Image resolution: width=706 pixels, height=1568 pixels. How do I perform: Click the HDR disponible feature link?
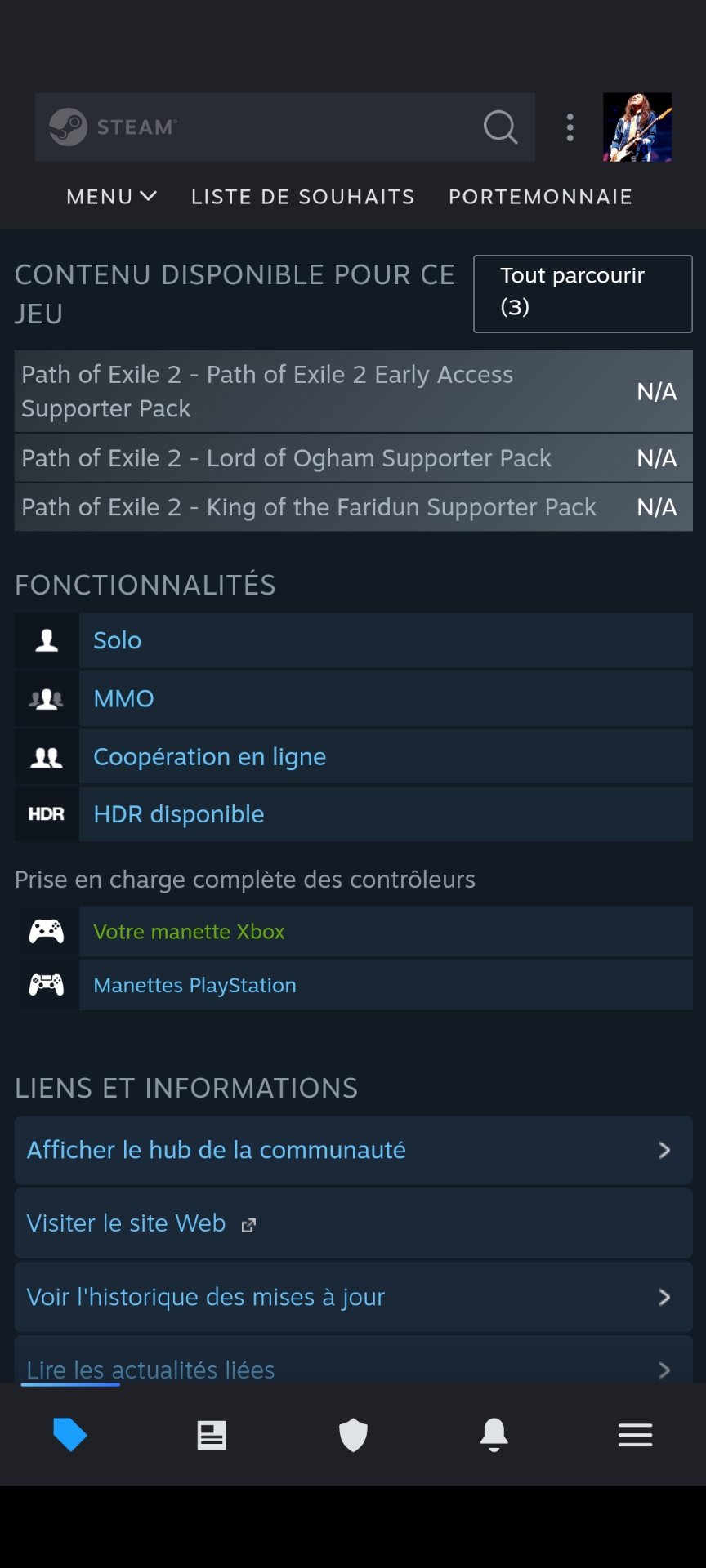click(x=178, y=814)
